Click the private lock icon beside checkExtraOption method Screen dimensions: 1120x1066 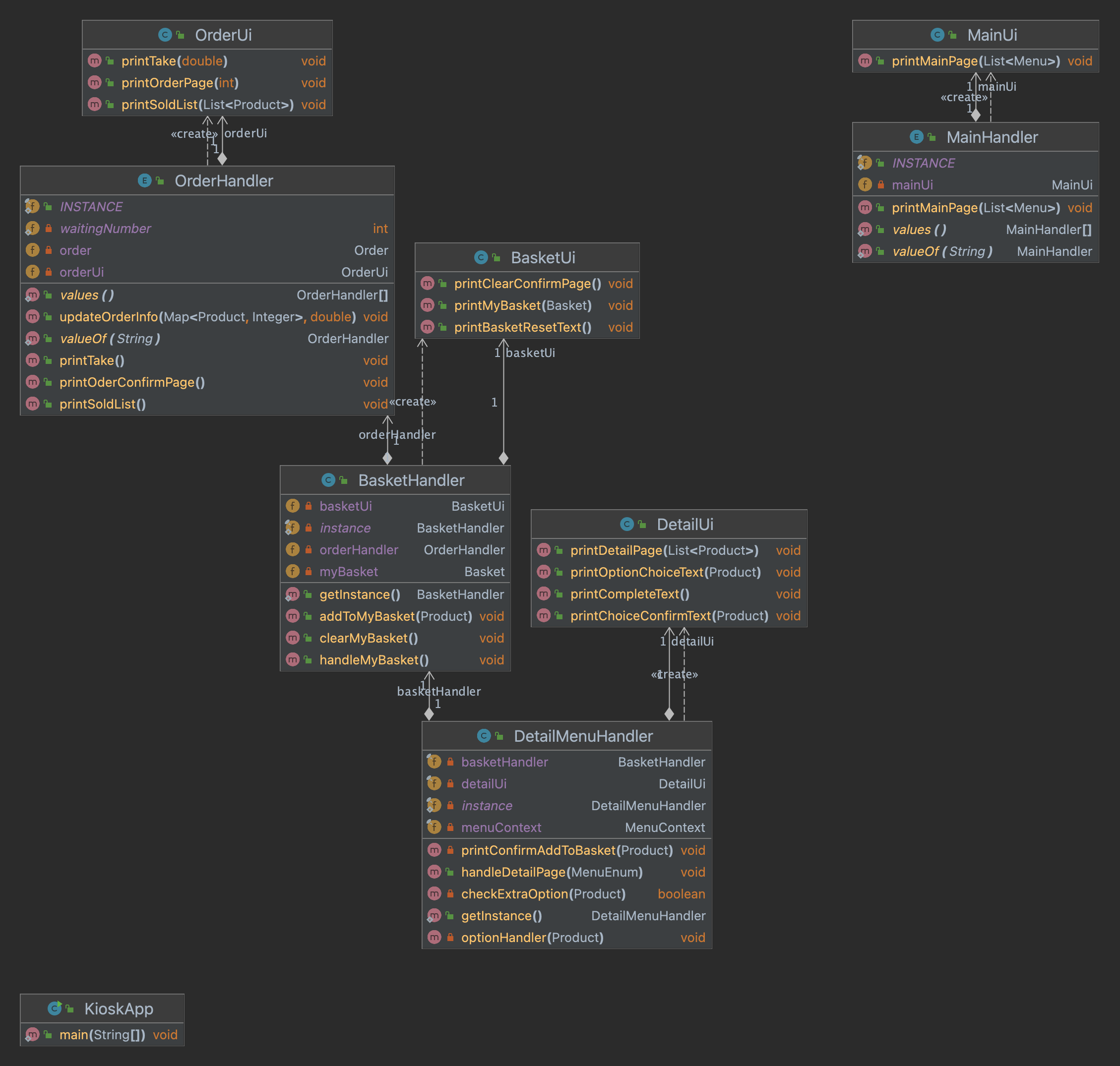(x=450, y=894)
